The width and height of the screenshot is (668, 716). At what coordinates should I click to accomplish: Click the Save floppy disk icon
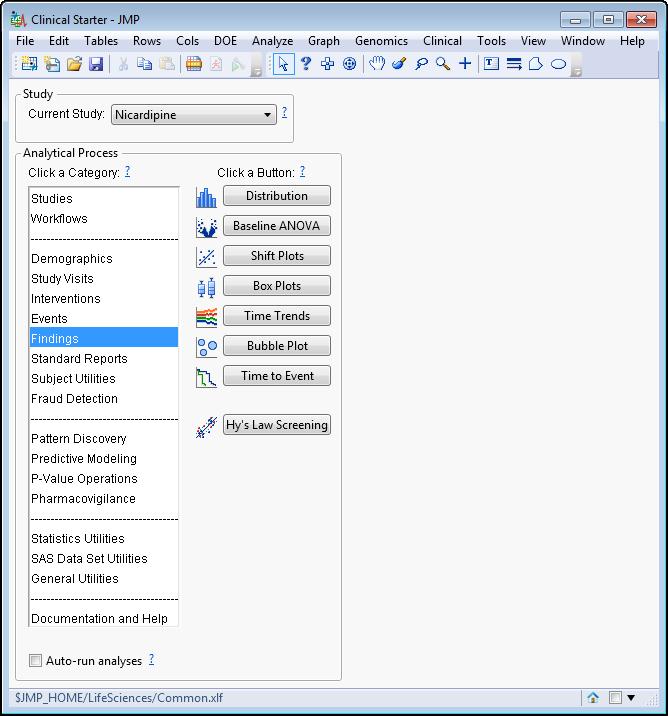[96, 63]
